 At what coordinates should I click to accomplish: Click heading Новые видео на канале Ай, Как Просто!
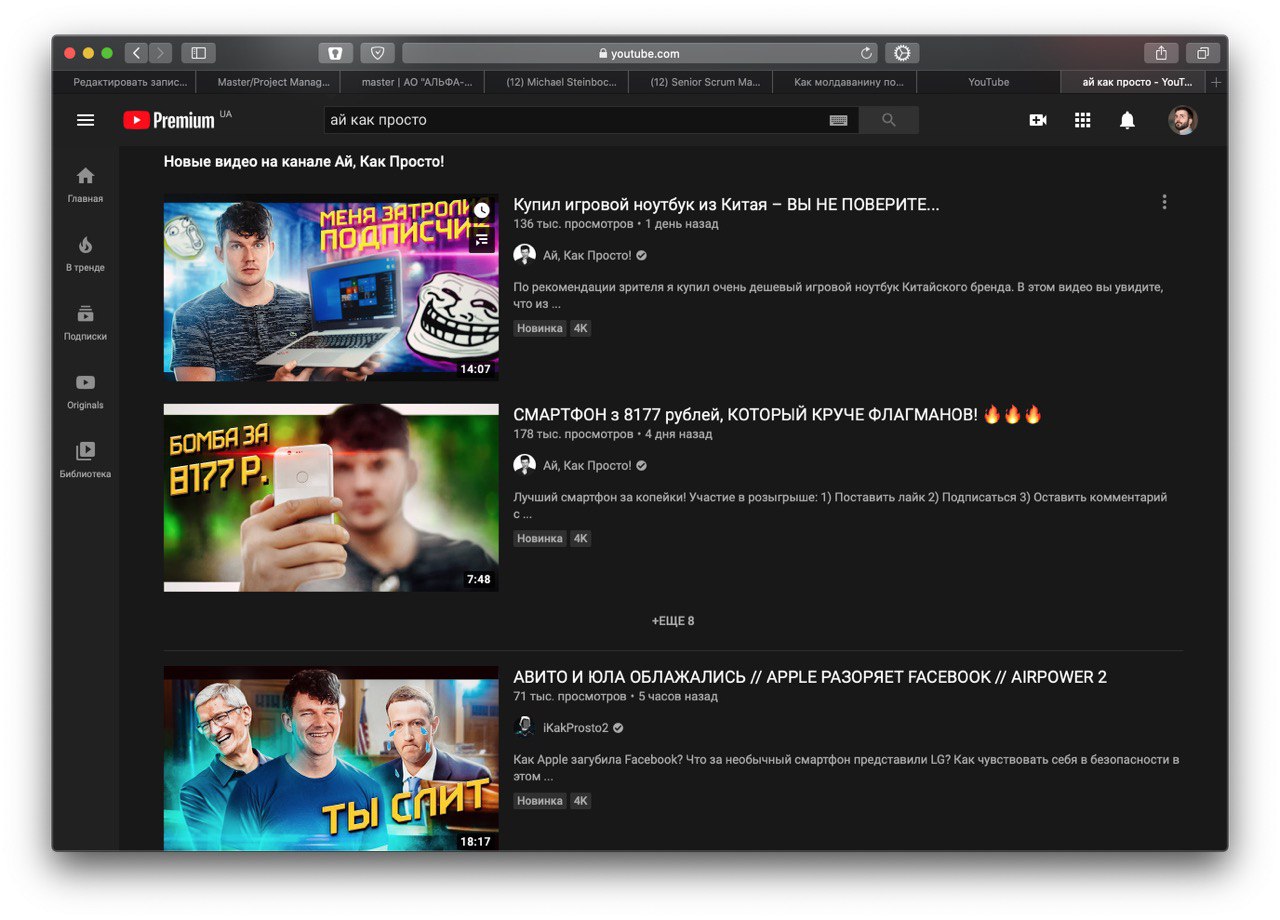pos(304,161)
